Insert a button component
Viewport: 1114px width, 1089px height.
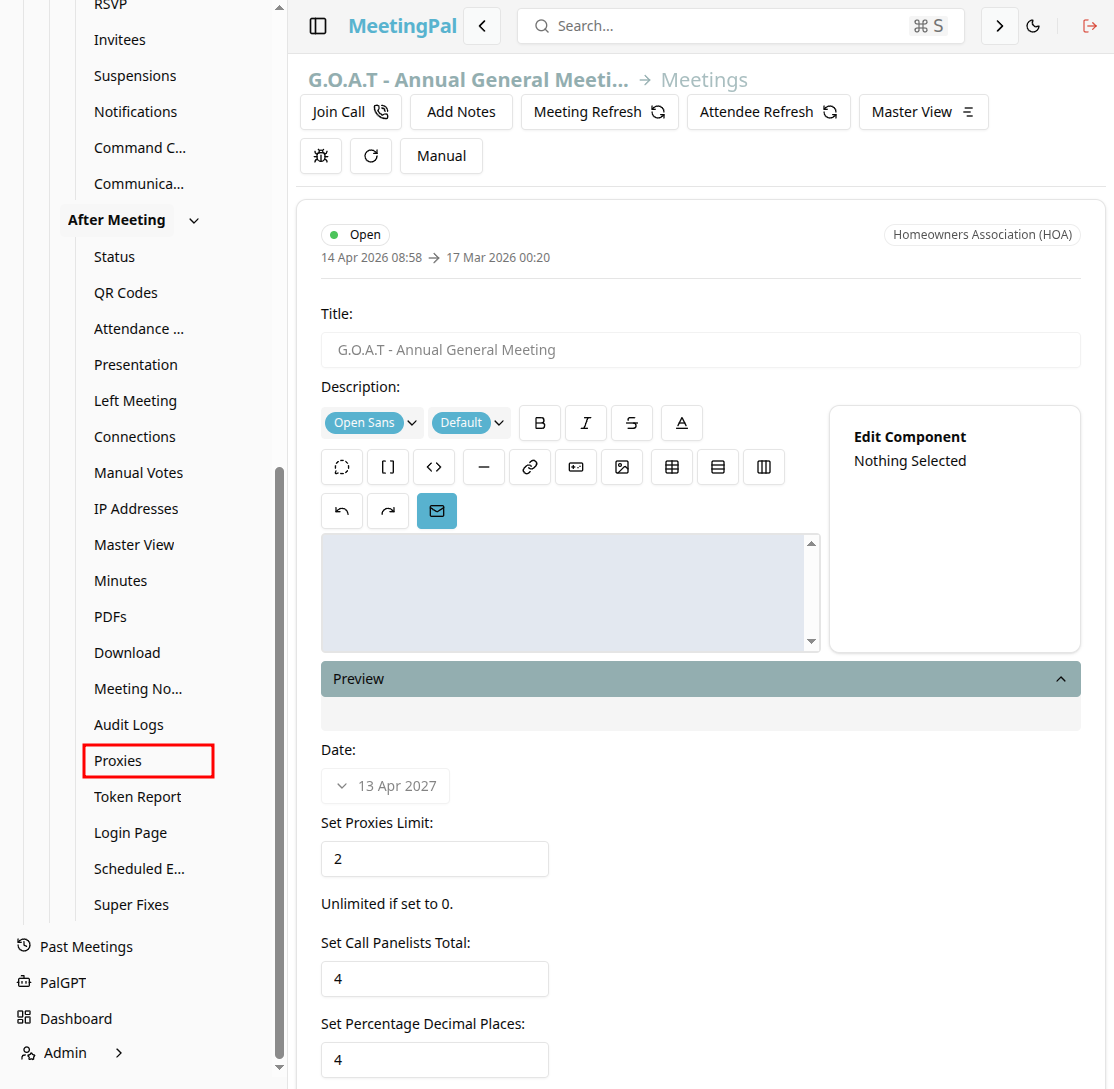coord(576,467)
